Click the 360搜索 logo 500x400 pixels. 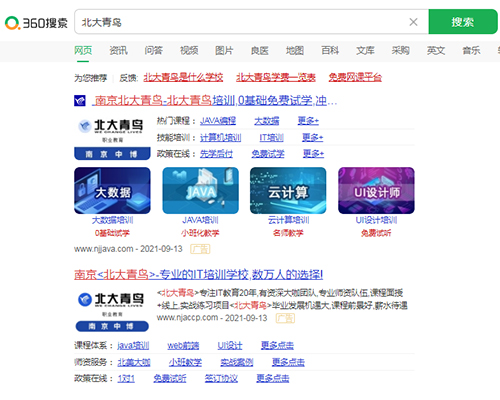tap(36, 23)
